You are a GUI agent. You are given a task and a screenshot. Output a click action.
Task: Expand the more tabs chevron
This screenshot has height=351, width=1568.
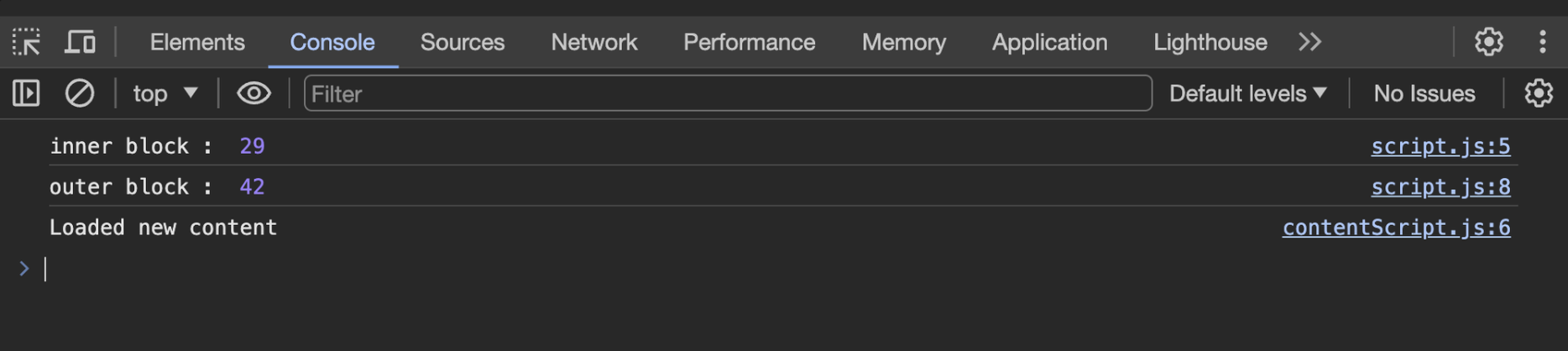pyautogui.click(x=1309, y=42)
